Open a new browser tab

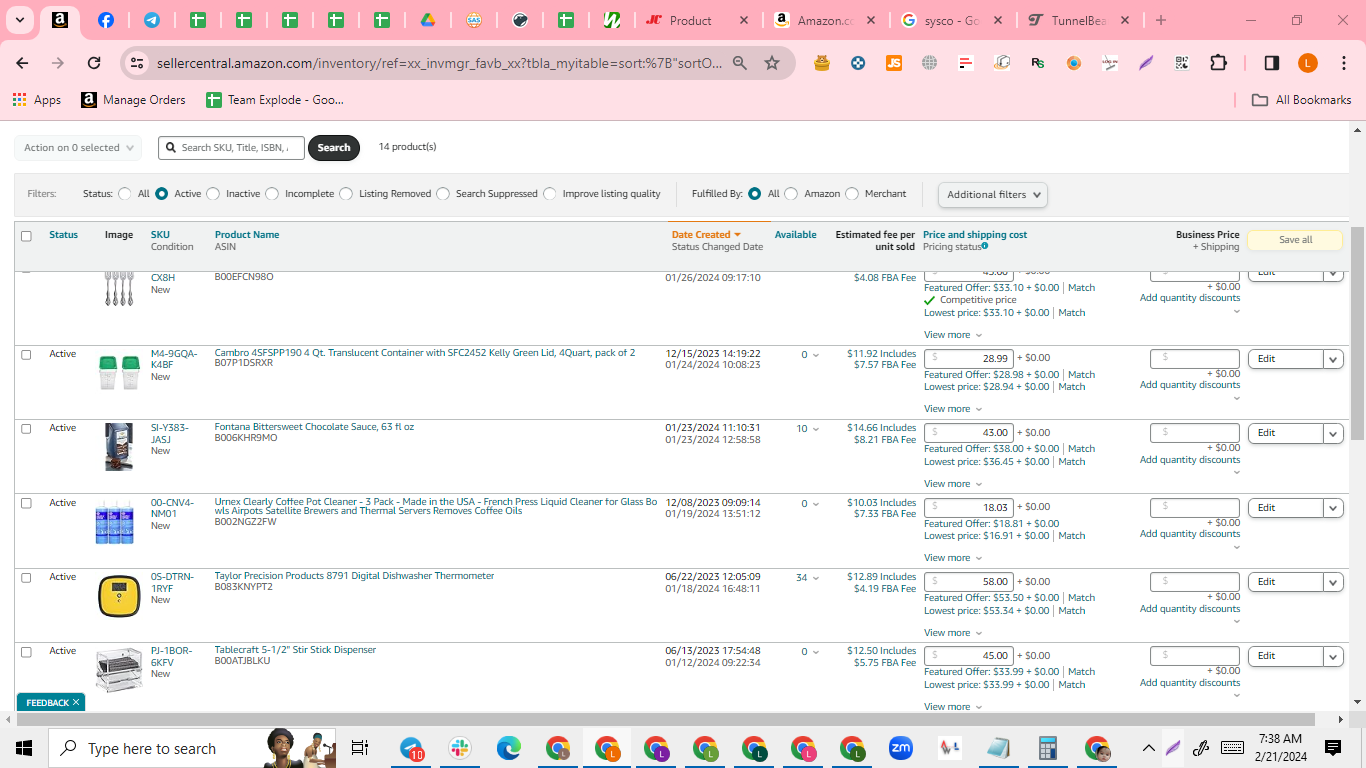pyautogui.click(x=1160, y=20)
